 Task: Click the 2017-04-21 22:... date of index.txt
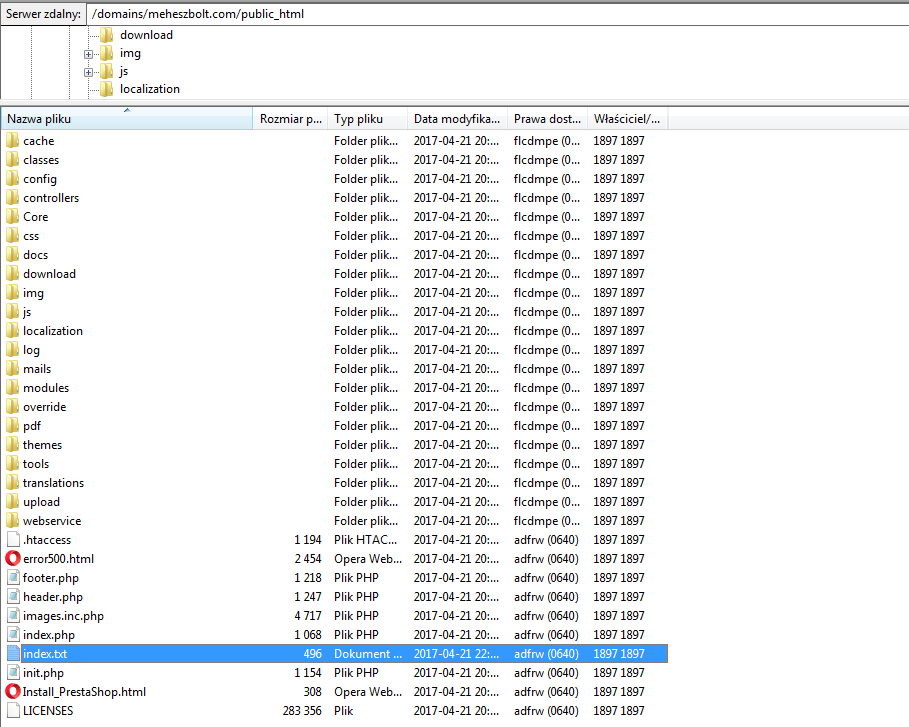pos(456,654)
